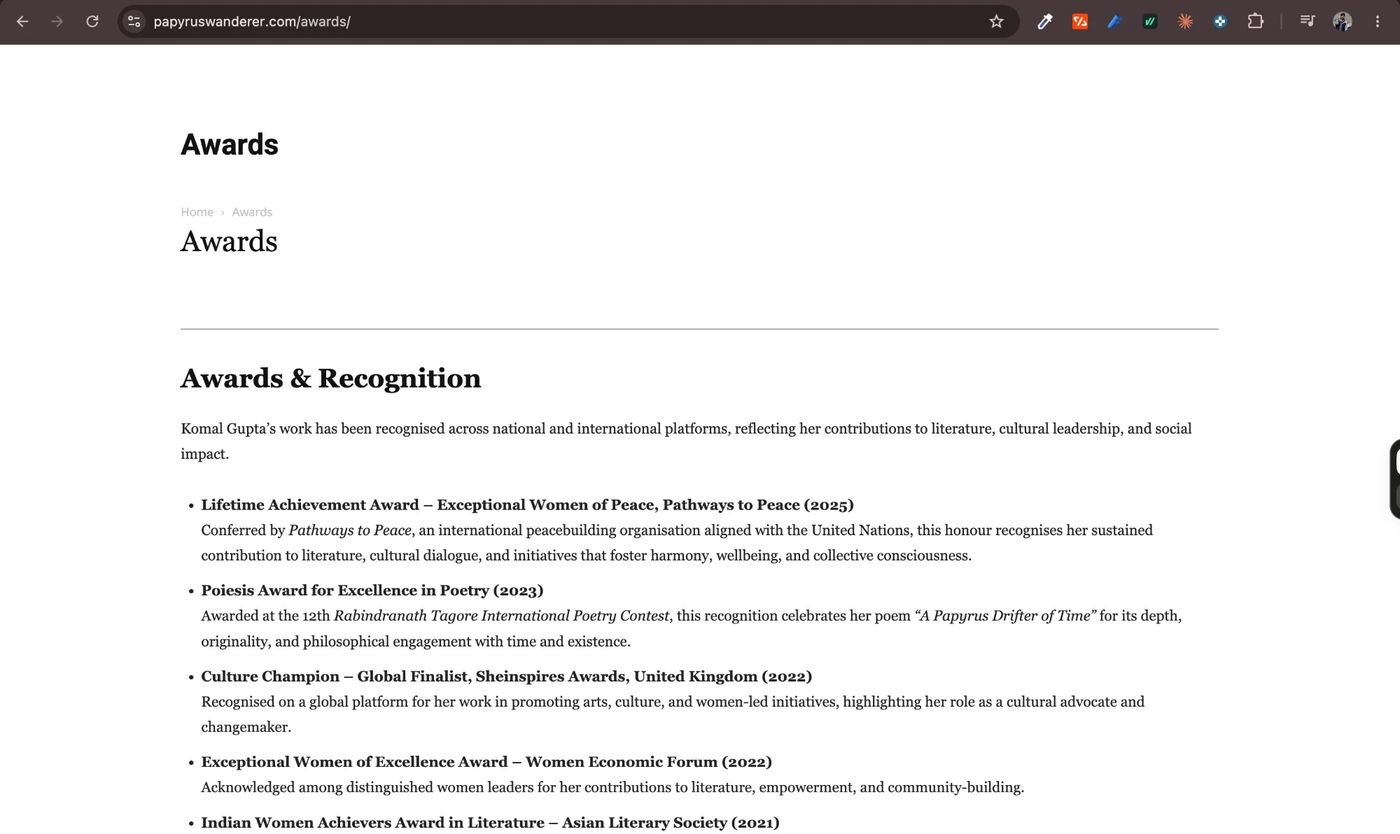Screen dimensions: 1400x834
Task: Open the orange code-slash extension
Action: click(x=1080, y=21)
